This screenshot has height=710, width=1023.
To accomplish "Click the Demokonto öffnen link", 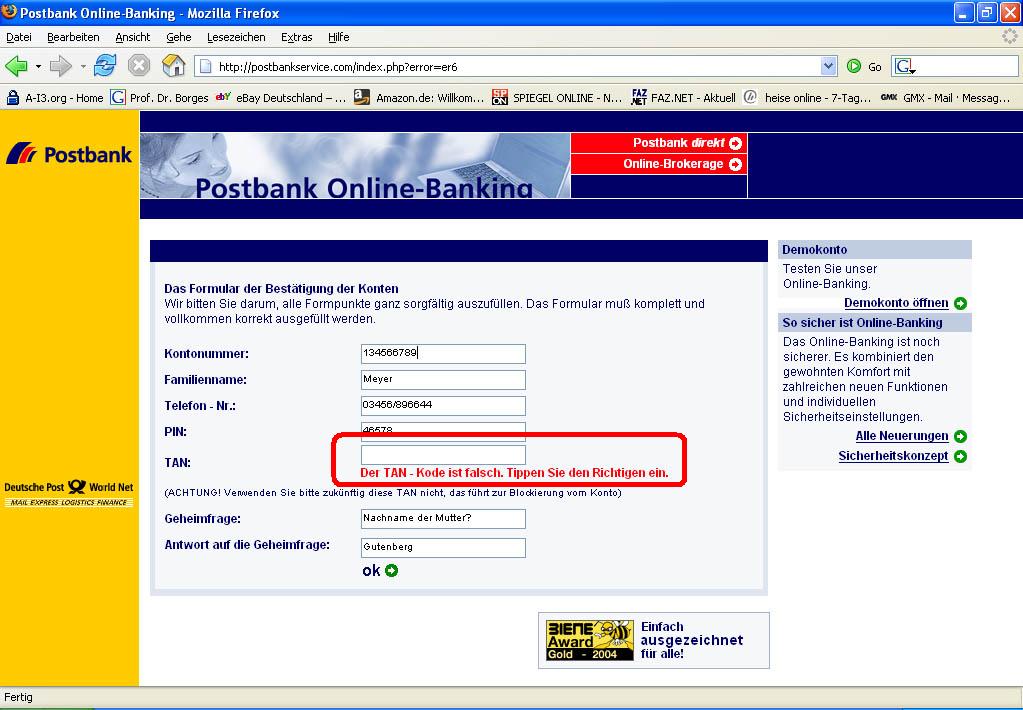I will pyautogui.click(x=896, y=303).
